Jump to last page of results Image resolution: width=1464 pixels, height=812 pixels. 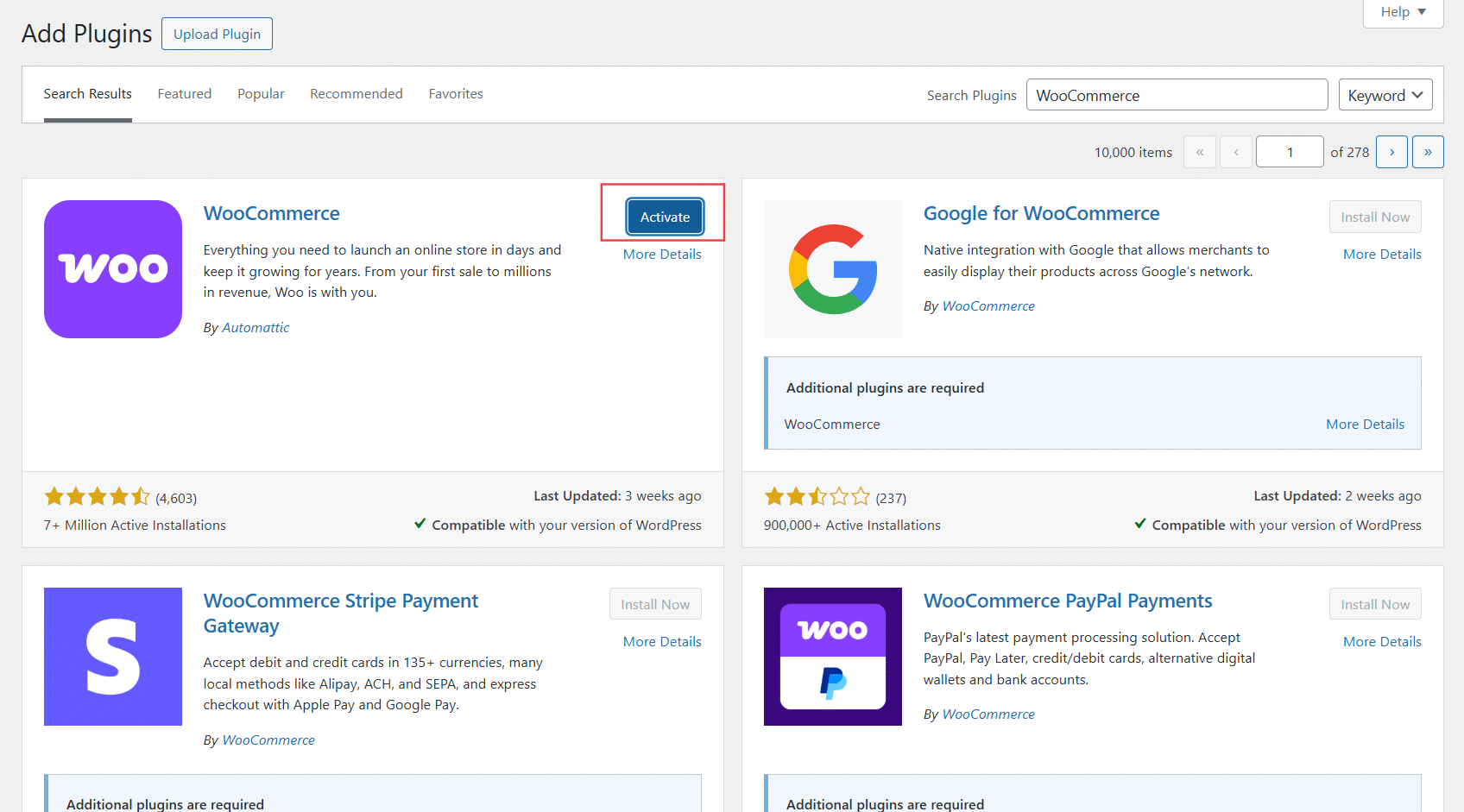point(1428,152)
